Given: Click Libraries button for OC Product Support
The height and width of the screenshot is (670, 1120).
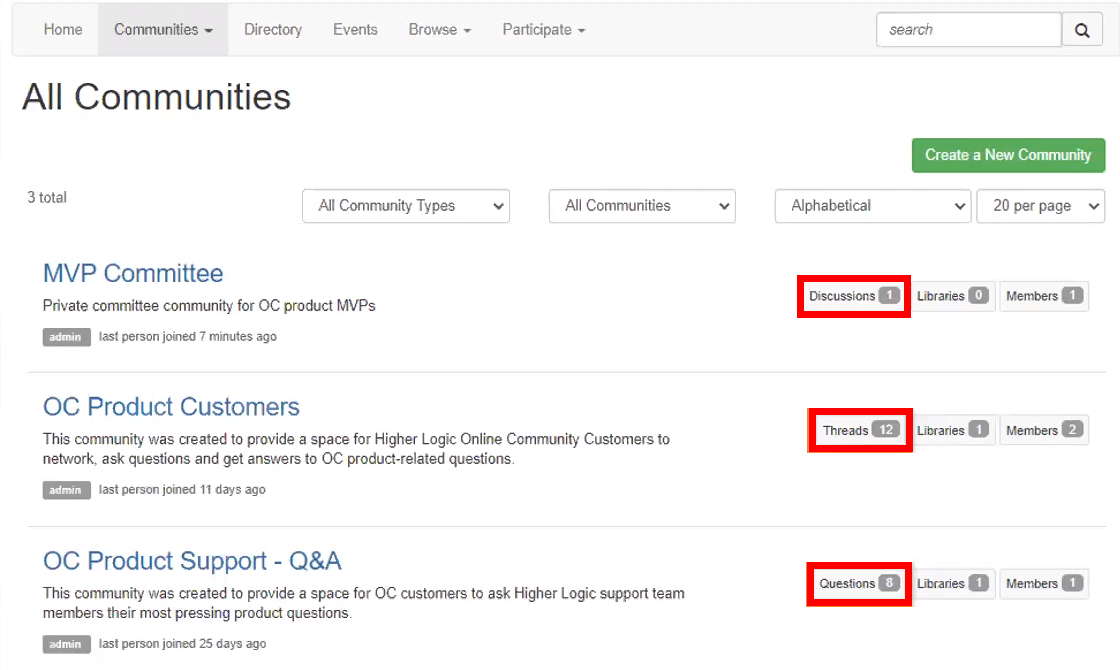Looking at the screenshot, I should click(953, 584).
